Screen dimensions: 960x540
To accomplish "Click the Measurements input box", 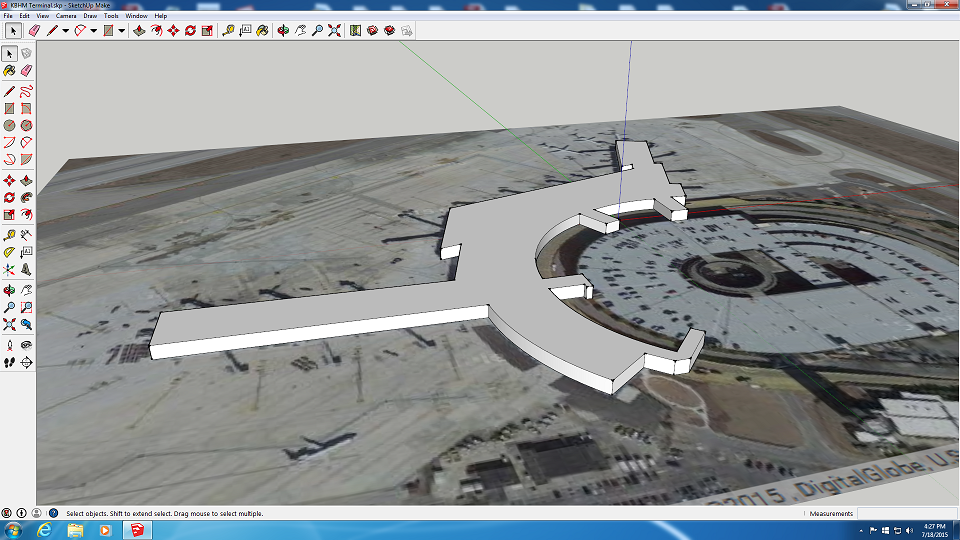I will click(907, 514).
